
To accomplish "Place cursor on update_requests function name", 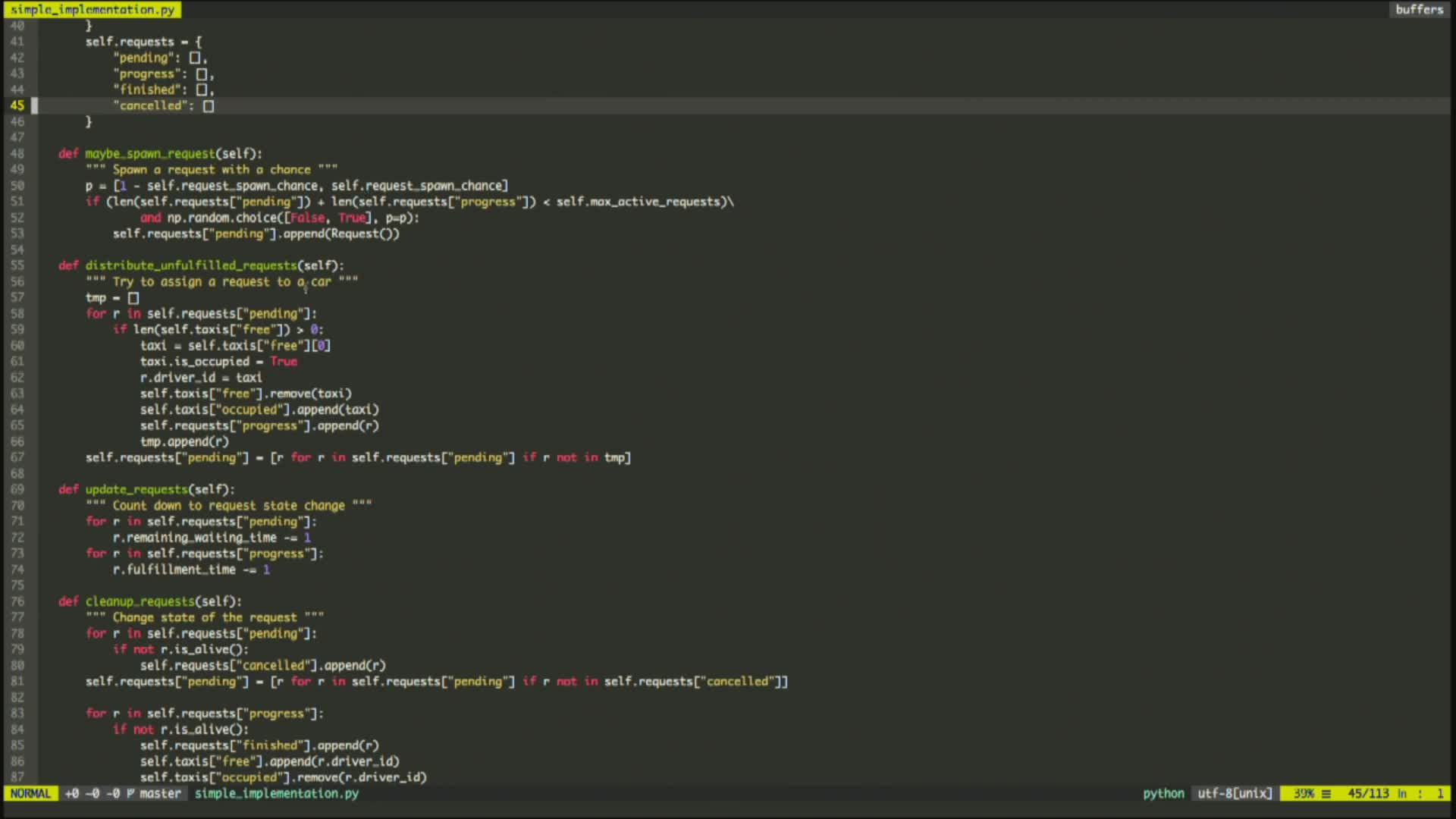I will click(x=136, y=489).
